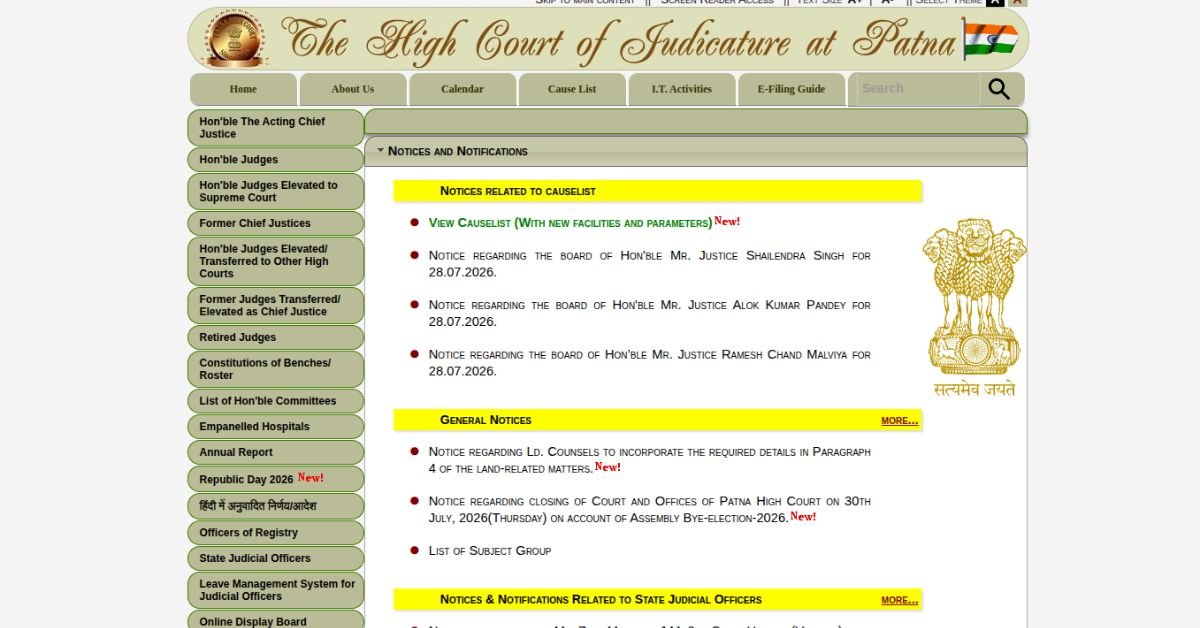
Task: Open the State Judicial Officers sidebar item
Action: coord(275,559)
